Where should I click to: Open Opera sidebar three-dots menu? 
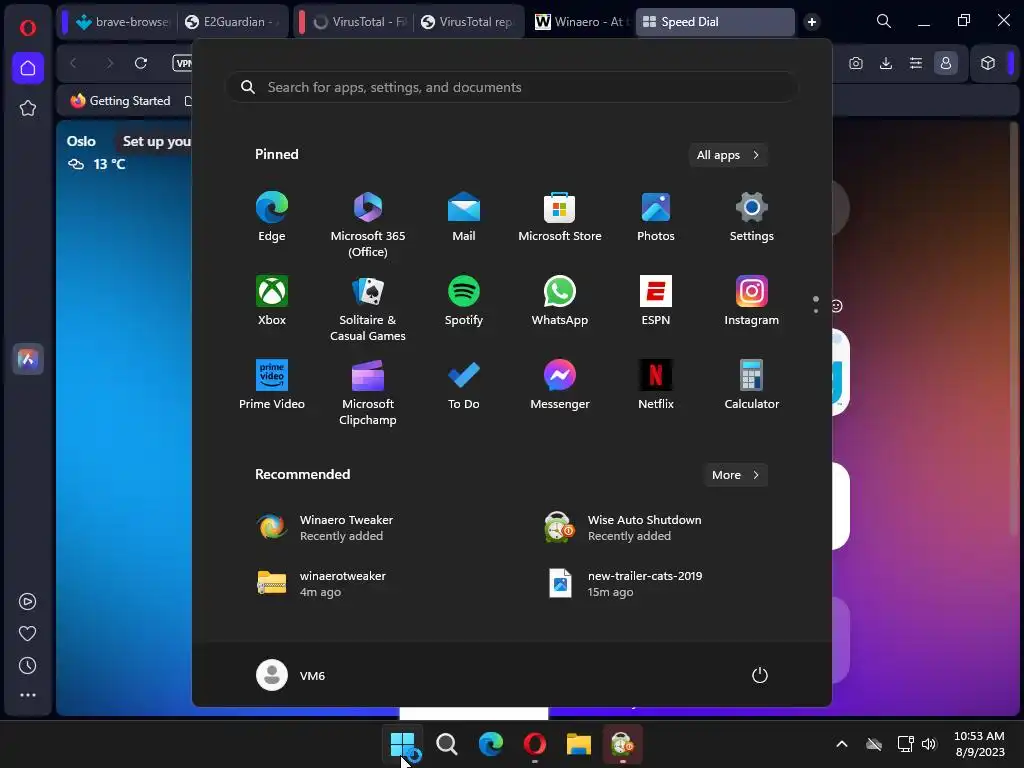27,695
